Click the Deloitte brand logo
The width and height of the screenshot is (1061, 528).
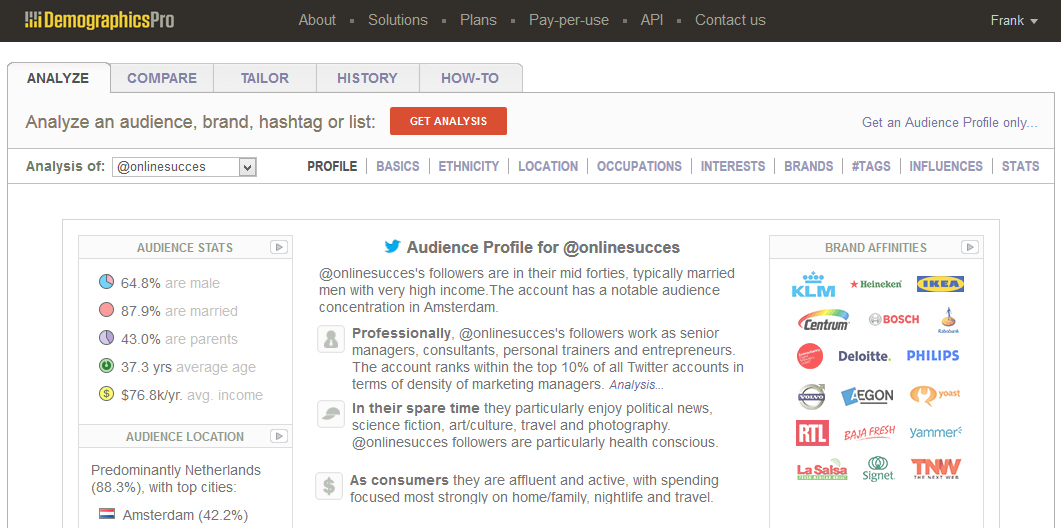[x=864, y=356]
